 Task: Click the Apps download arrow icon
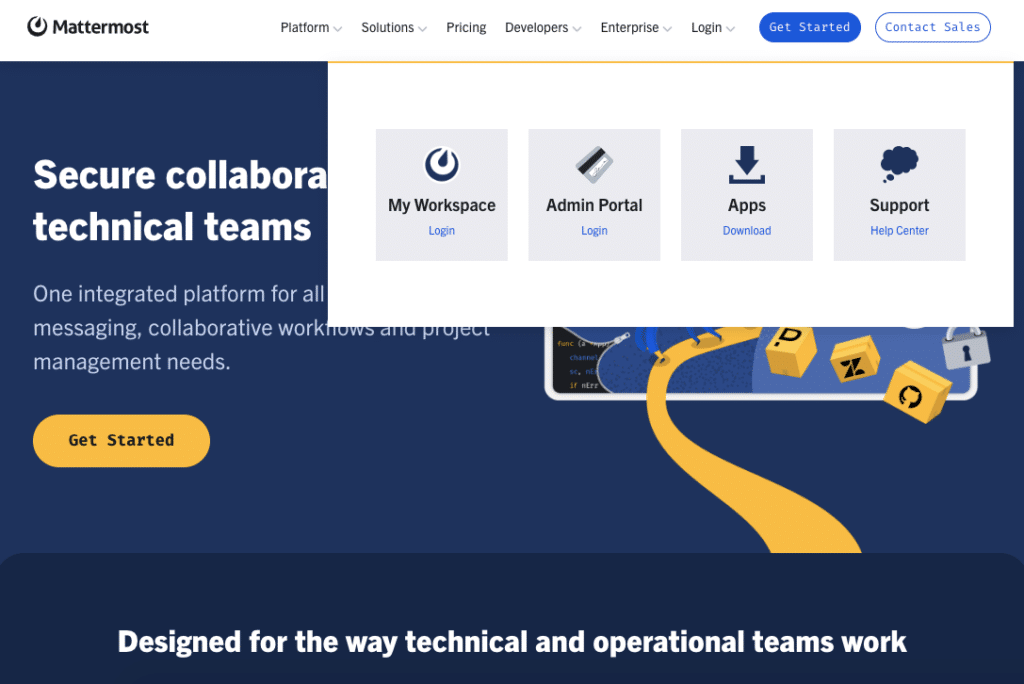(746, 165)
